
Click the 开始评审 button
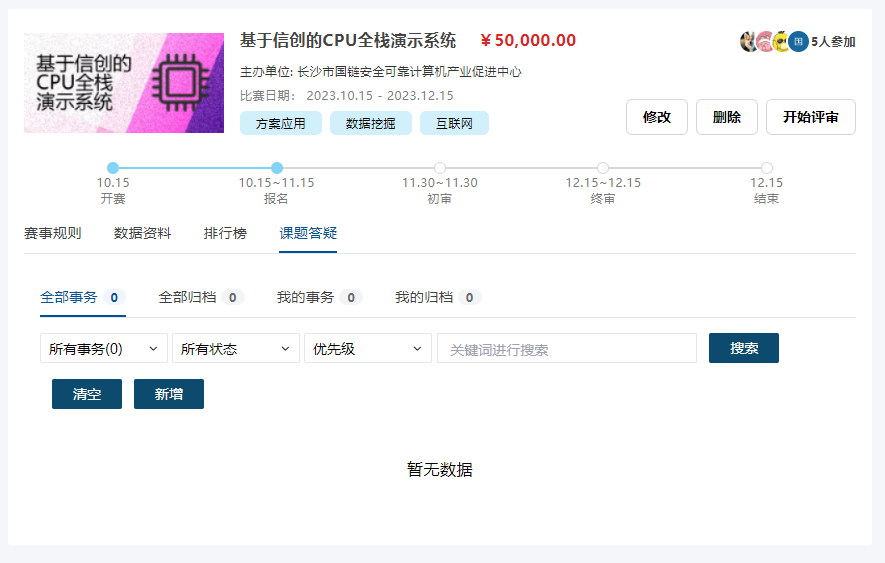(810, 117)
